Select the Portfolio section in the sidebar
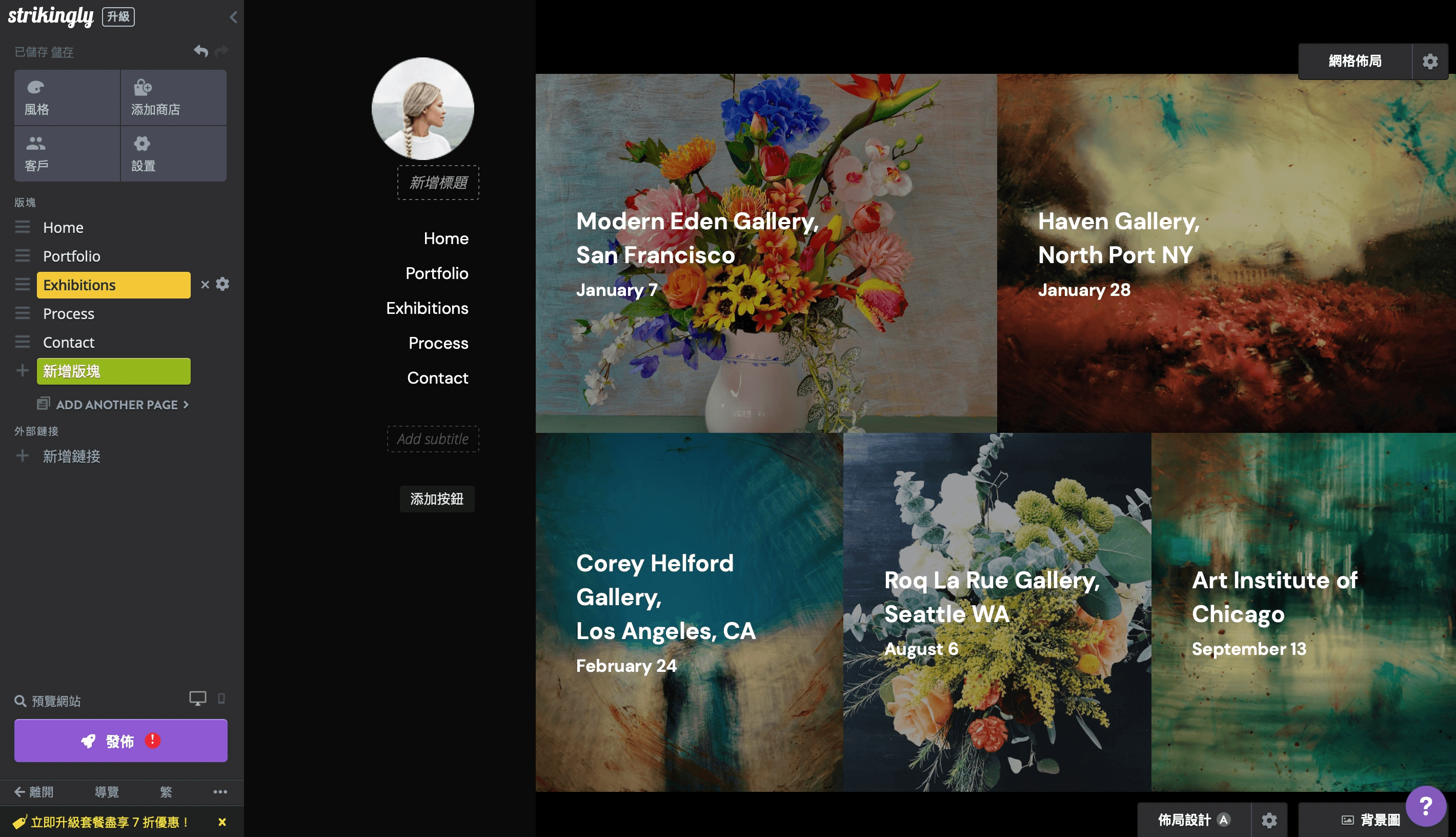This screenshot has height=837, width=1456. pos(72,256)
